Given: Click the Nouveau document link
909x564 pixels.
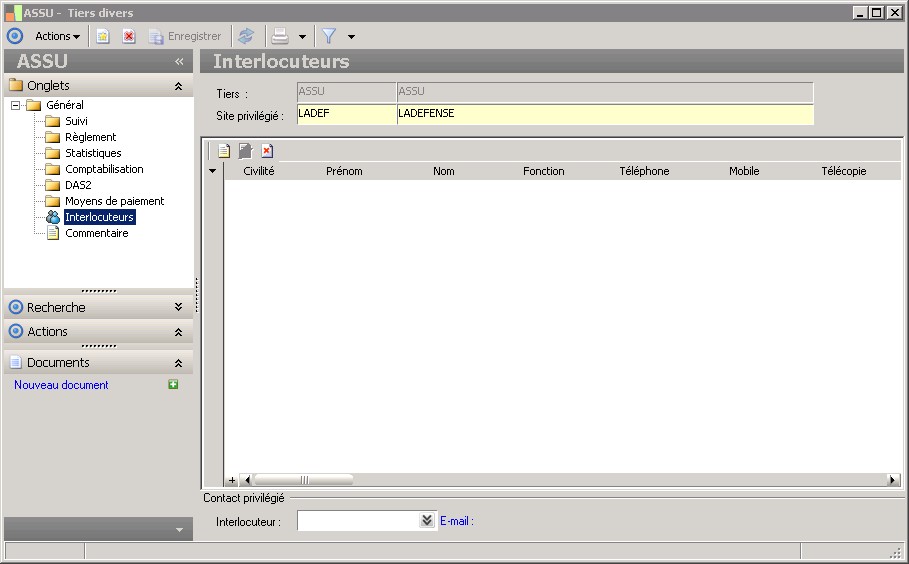Looking at the screenshot, I should 61,385.
